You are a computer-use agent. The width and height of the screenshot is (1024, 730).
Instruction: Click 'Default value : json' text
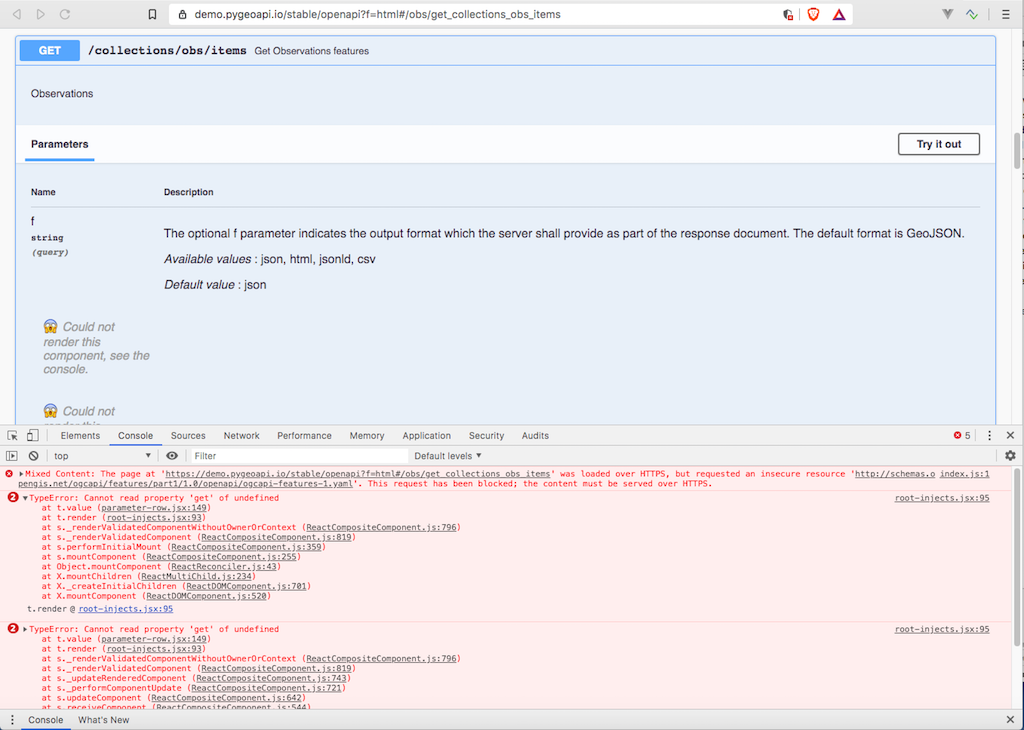pyautogui.click(x=215, y=285)
